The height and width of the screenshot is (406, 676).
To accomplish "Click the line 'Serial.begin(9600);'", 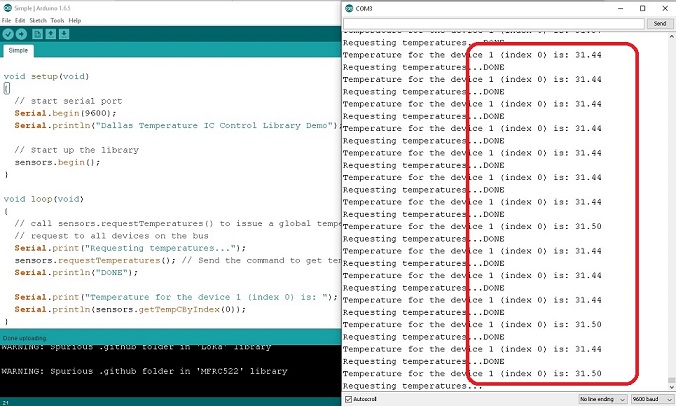I will coord(66,113).
